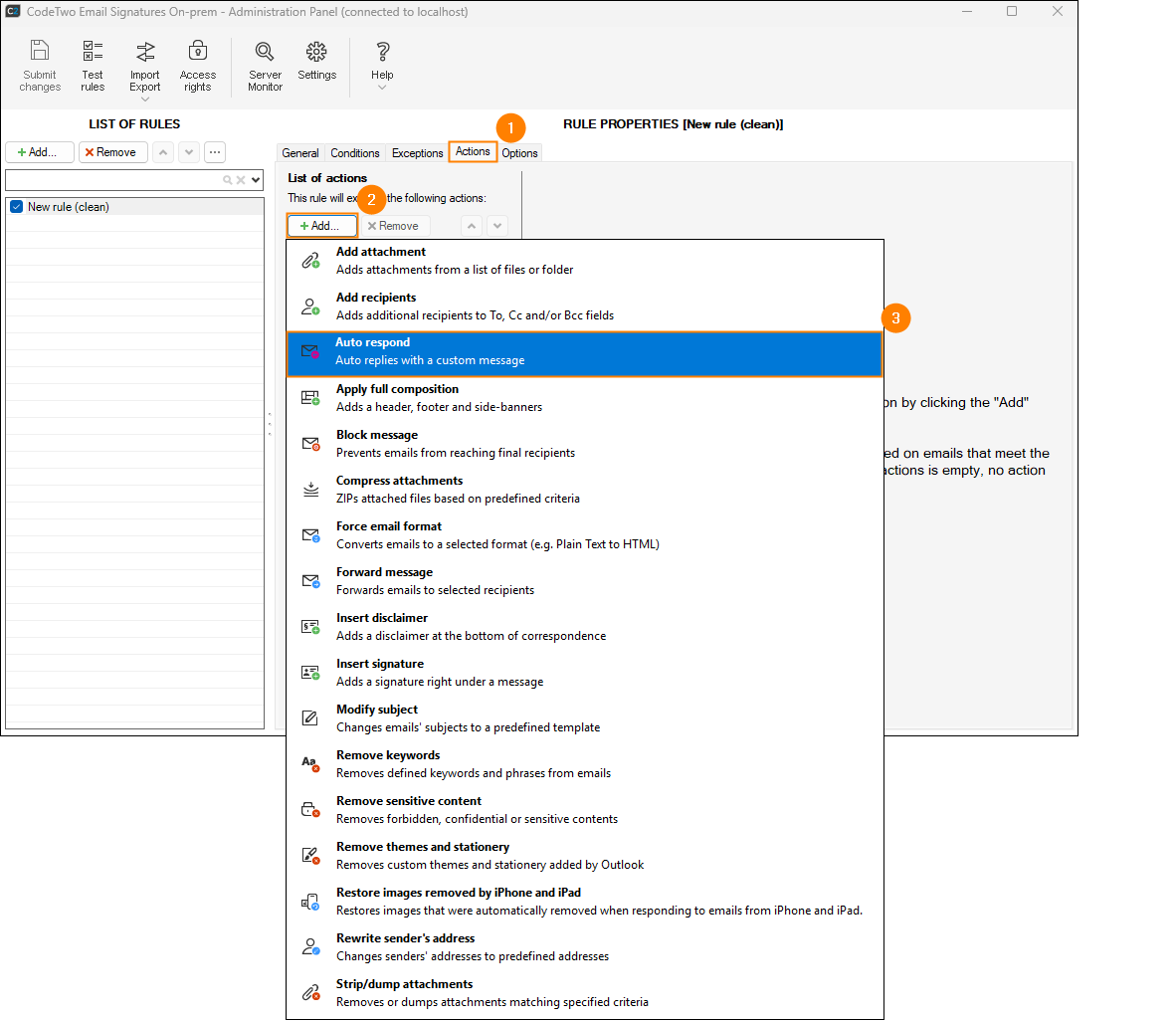Choose Insert signature from the action list

click(x=584, y=673)
